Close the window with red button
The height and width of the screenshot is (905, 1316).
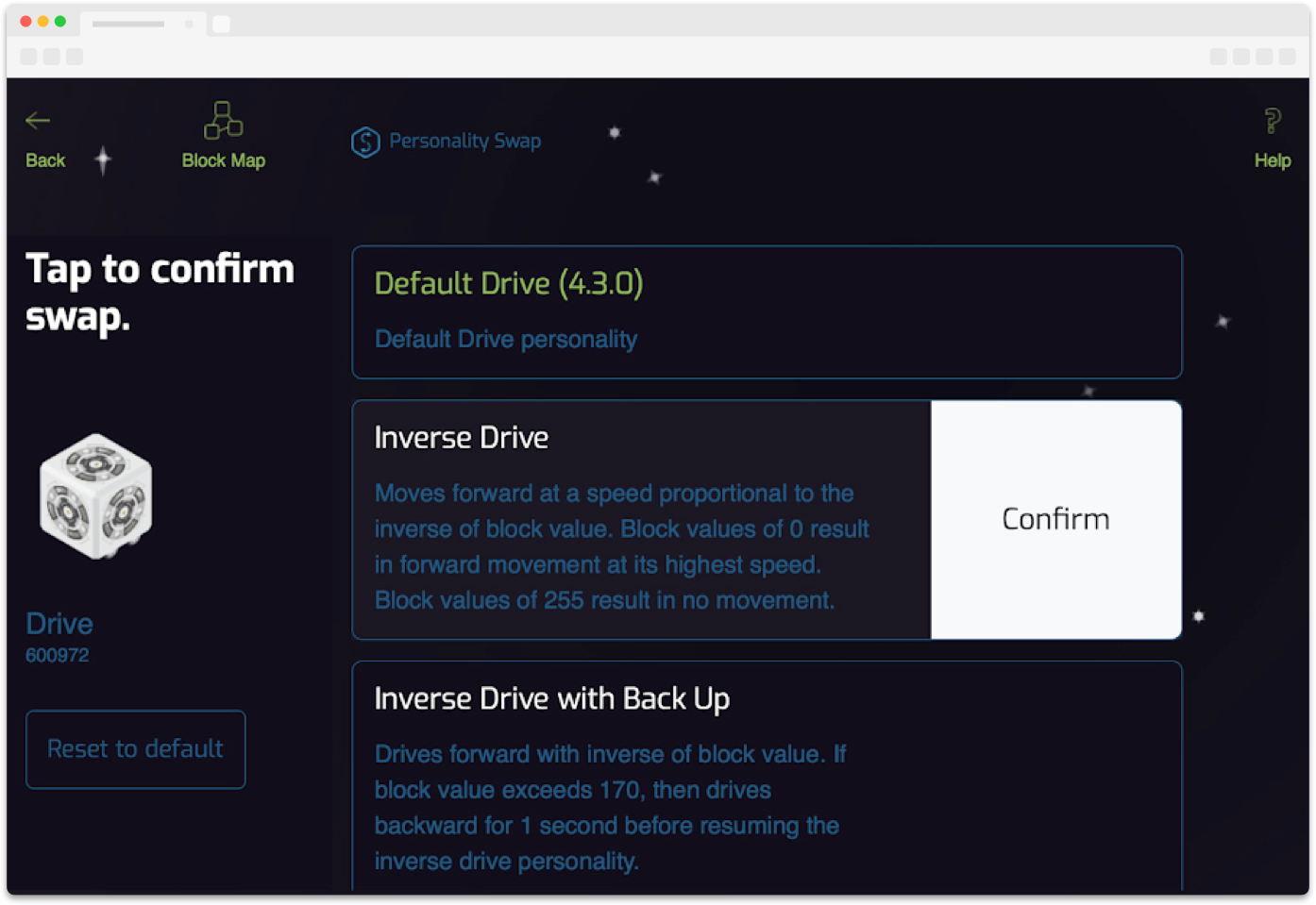[x=25, y=22]
